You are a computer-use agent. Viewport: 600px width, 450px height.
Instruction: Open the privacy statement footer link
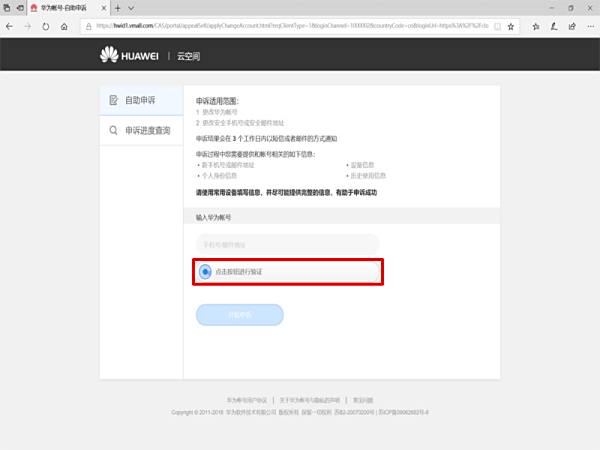coord(310,400)
